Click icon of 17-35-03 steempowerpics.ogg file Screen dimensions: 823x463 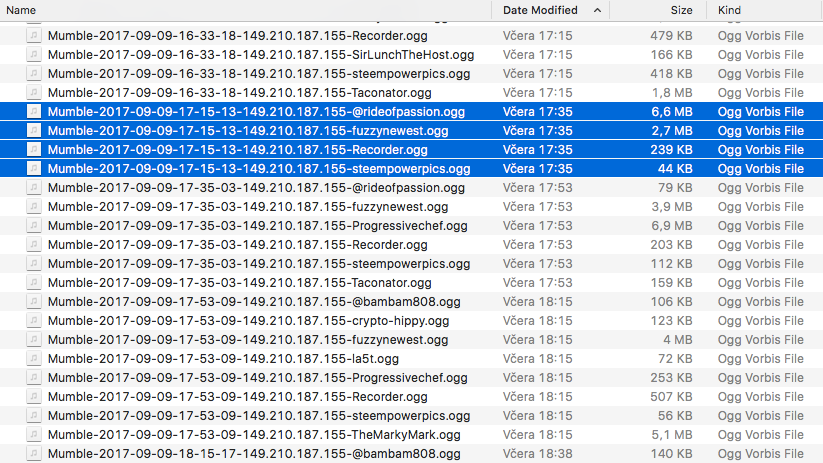[34, 264]
